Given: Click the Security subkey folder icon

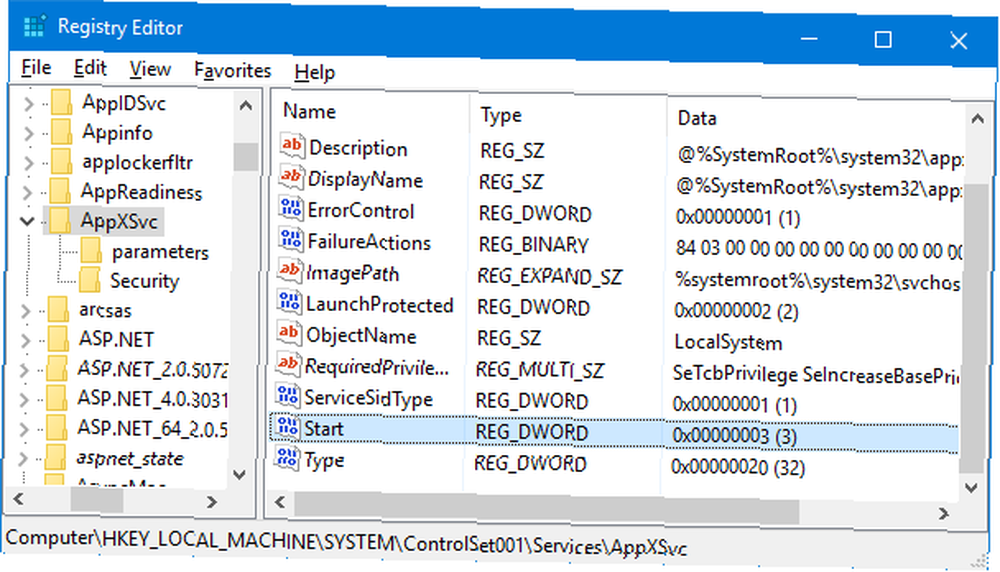Looking at the screenshot, I should [90, 280].
